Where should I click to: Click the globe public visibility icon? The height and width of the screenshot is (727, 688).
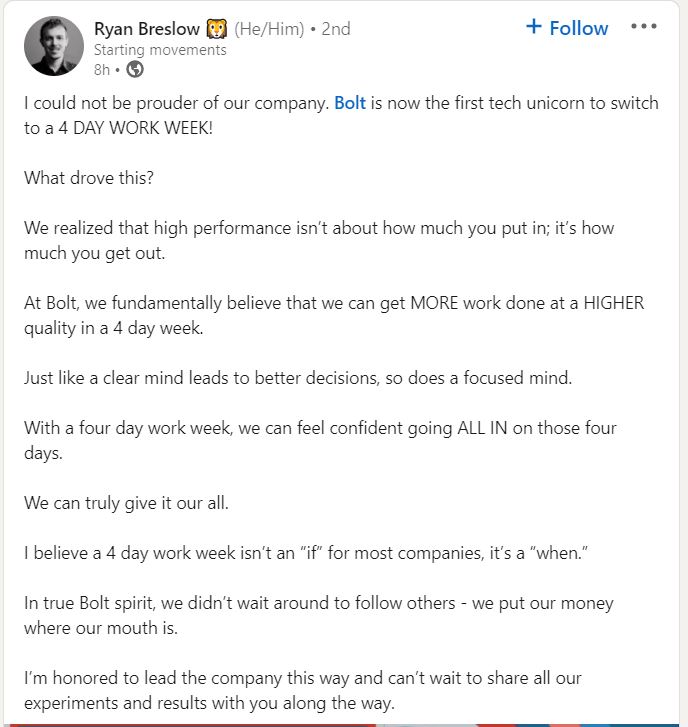pos(135,69)
